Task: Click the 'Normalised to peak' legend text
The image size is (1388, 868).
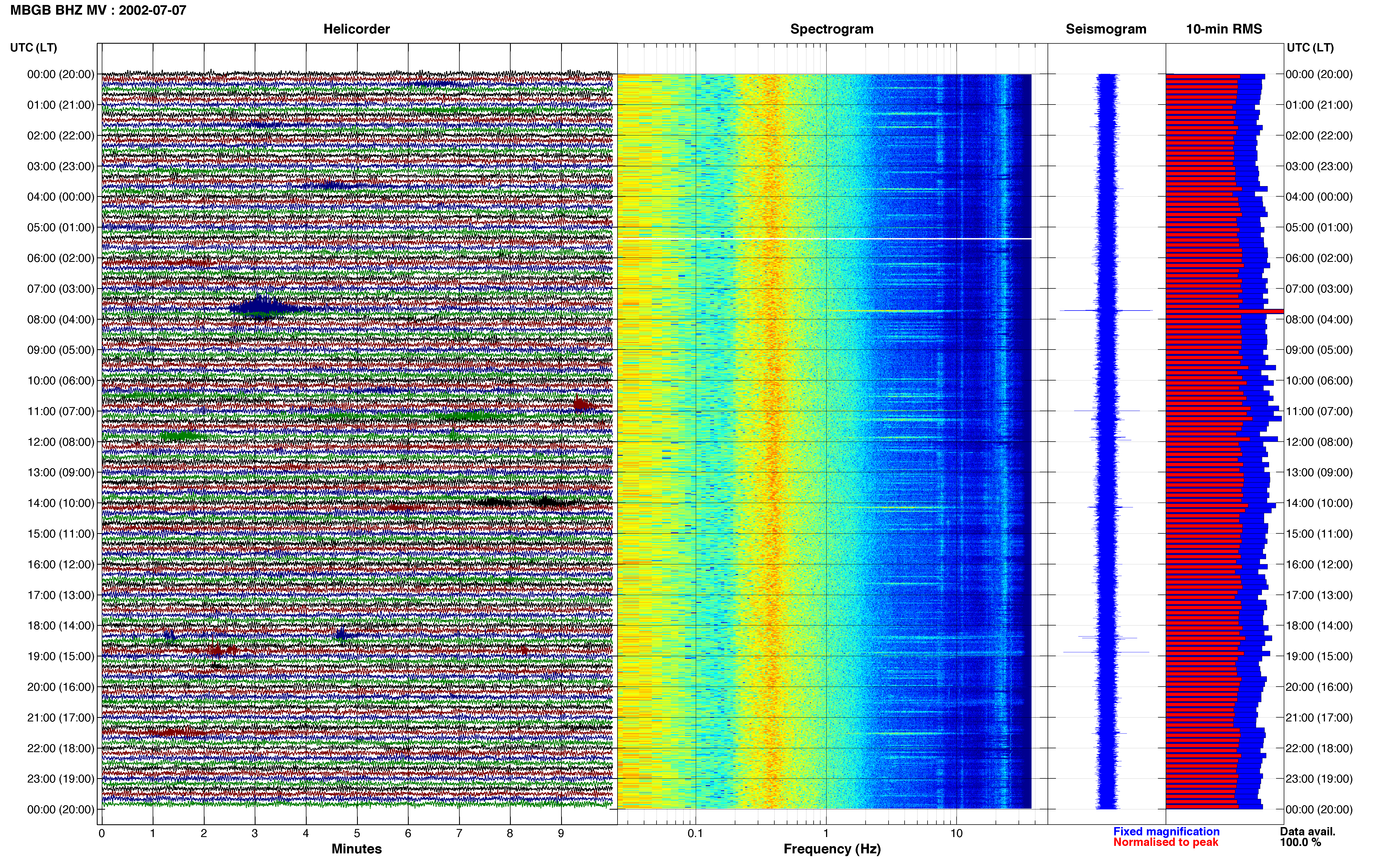Action: tap(1166, 843)
